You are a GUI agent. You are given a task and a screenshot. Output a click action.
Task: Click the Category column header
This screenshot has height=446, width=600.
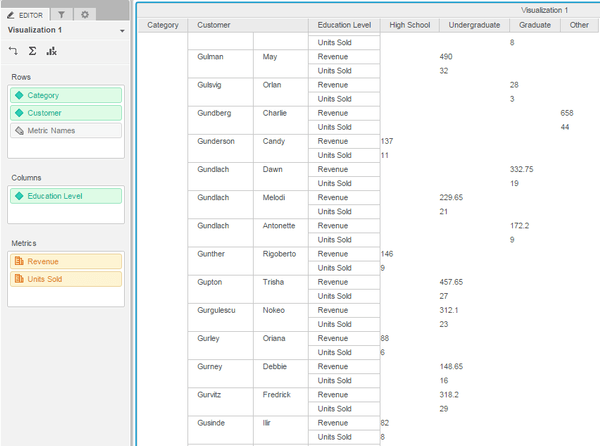[163, 25]
